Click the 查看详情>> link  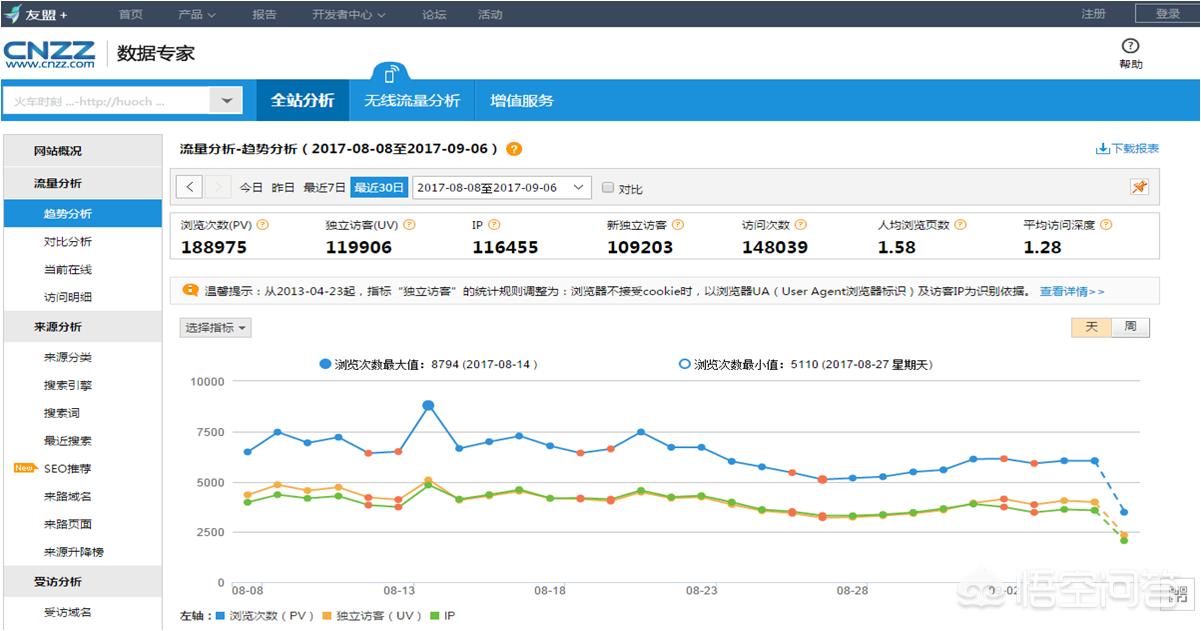pos(1072,291)
